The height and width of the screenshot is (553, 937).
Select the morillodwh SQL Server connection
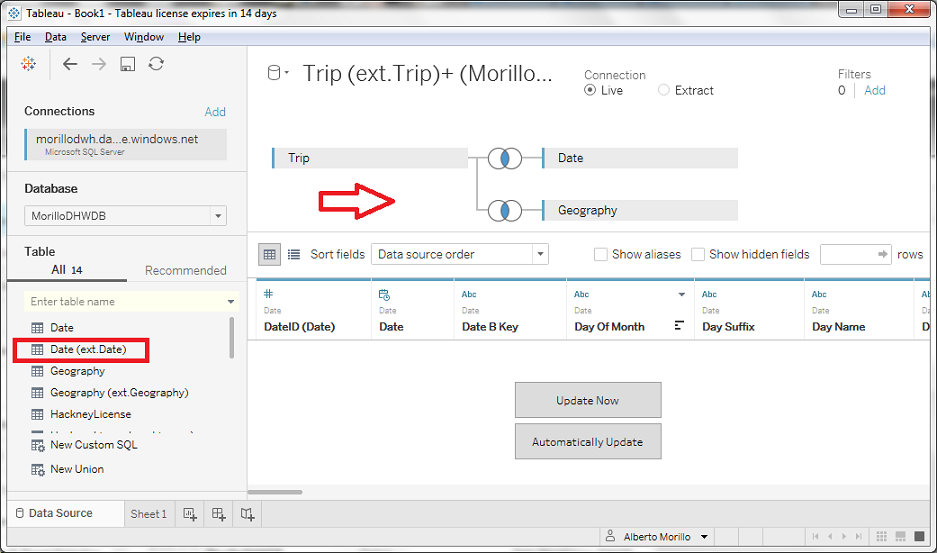(x=125, y=145)
